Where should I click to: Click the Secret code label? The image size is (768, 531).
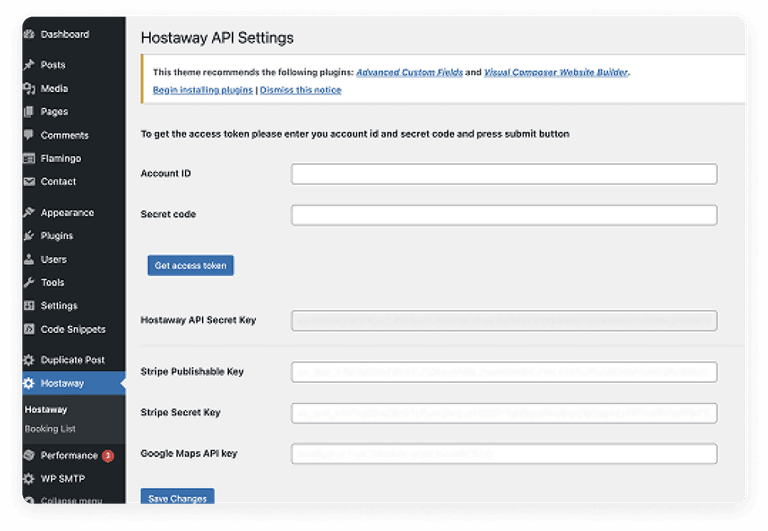(x=168, y=214)
